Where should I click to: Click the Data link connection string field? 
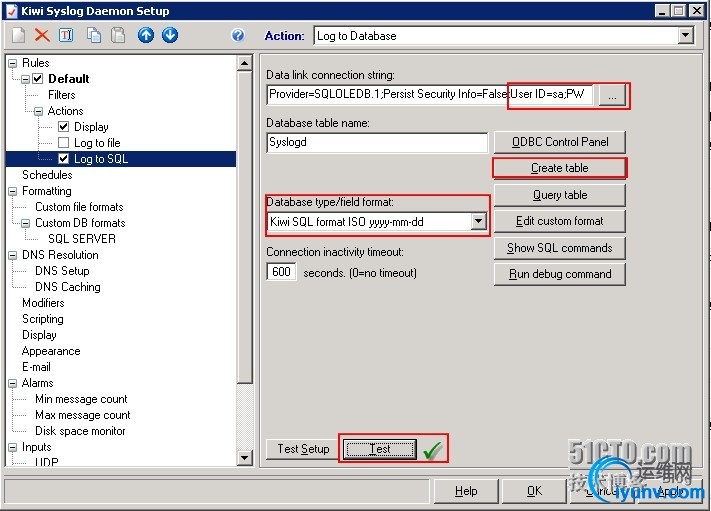pos(429,94)
